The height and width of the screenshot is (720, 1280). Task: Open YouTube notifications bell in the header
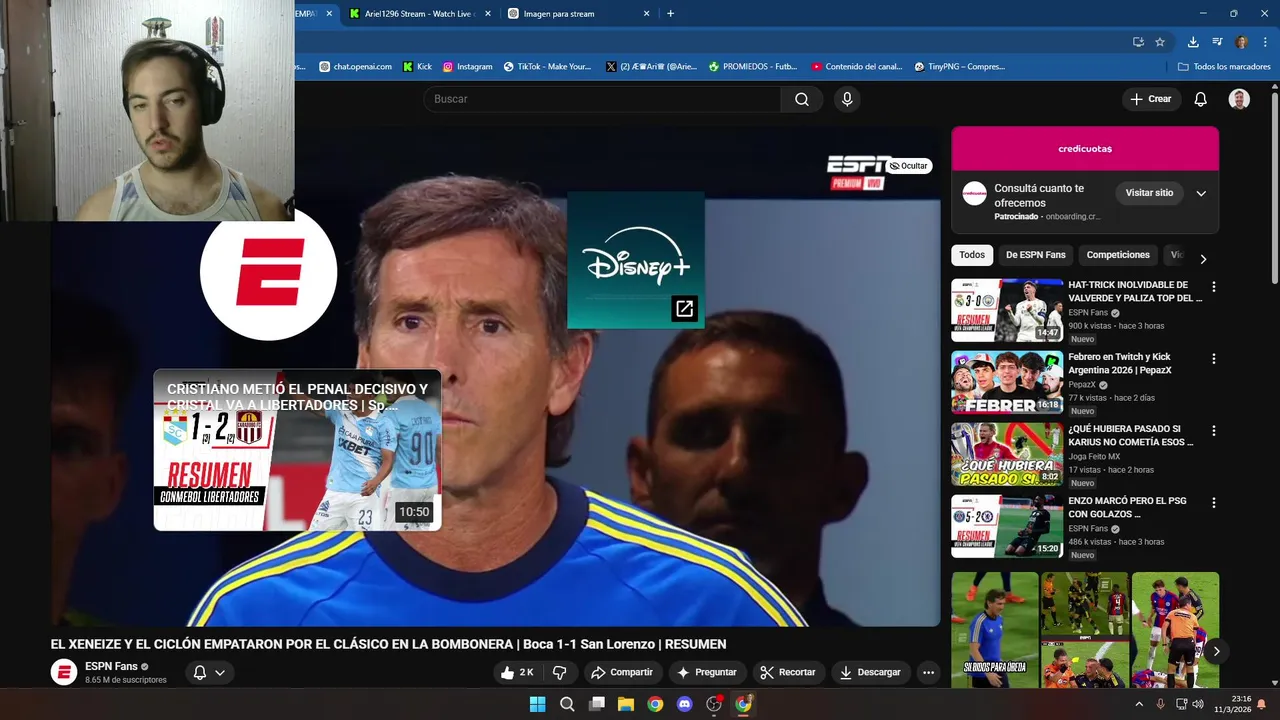1201,99
